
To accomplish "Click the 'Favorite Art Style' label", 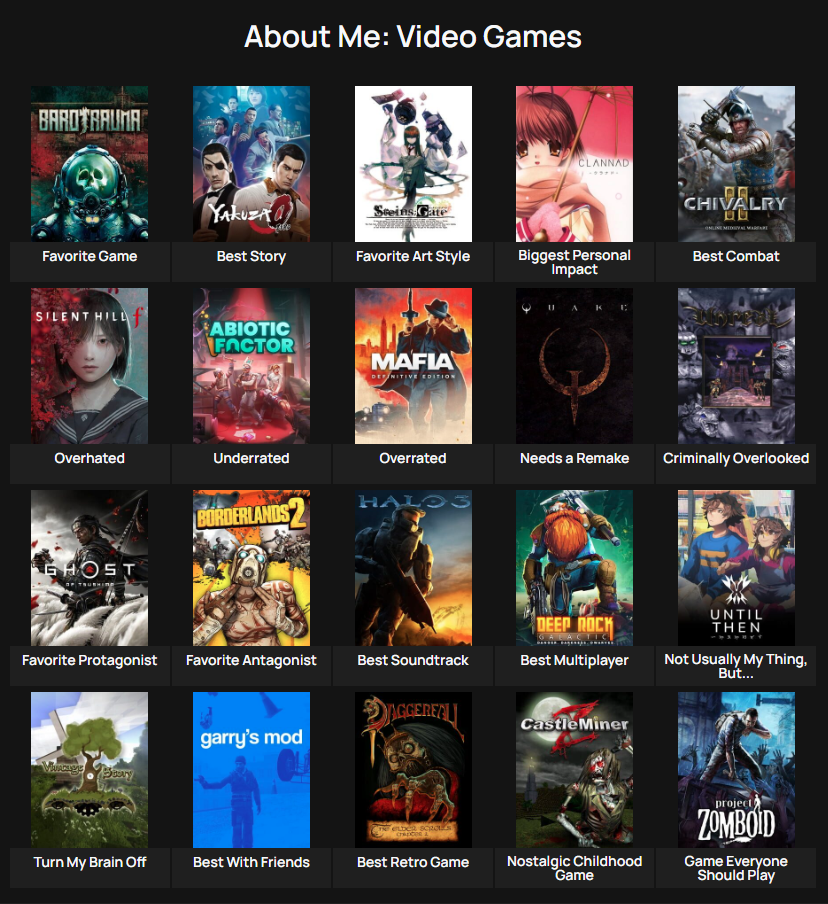I will (413, 257).
